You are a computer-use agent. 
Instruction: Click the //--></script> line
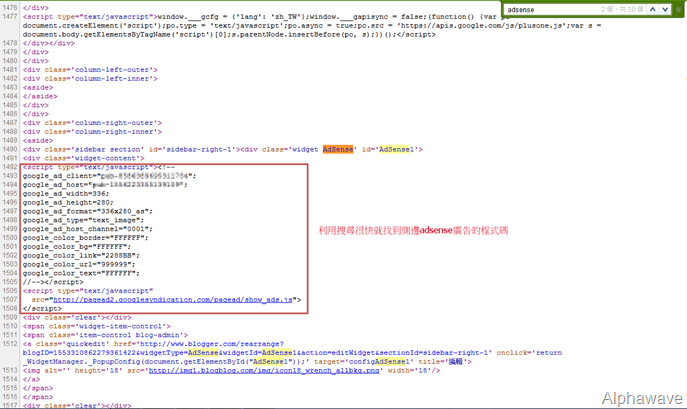pos(53,282)
